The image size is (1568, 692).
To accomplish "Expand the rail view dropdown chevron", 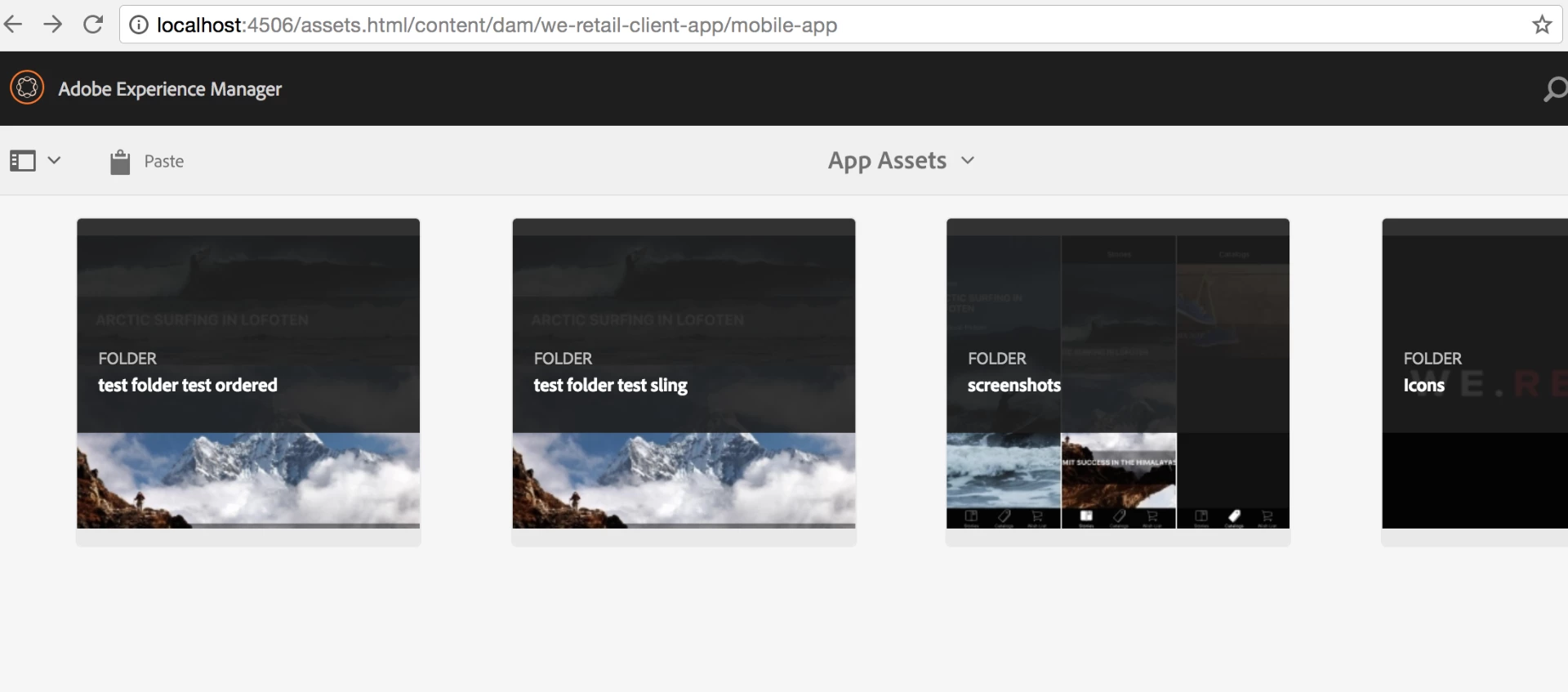I will 54,160.
